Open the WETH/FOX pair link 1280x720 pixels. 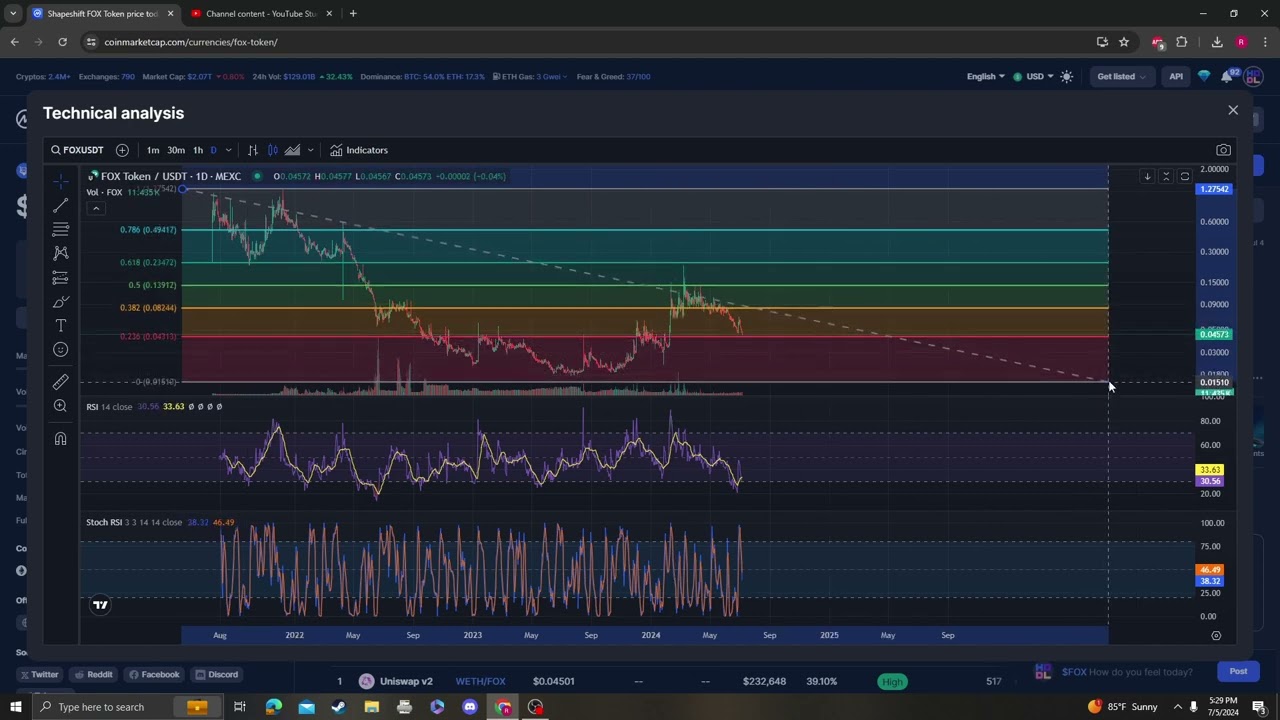(480, 681)
